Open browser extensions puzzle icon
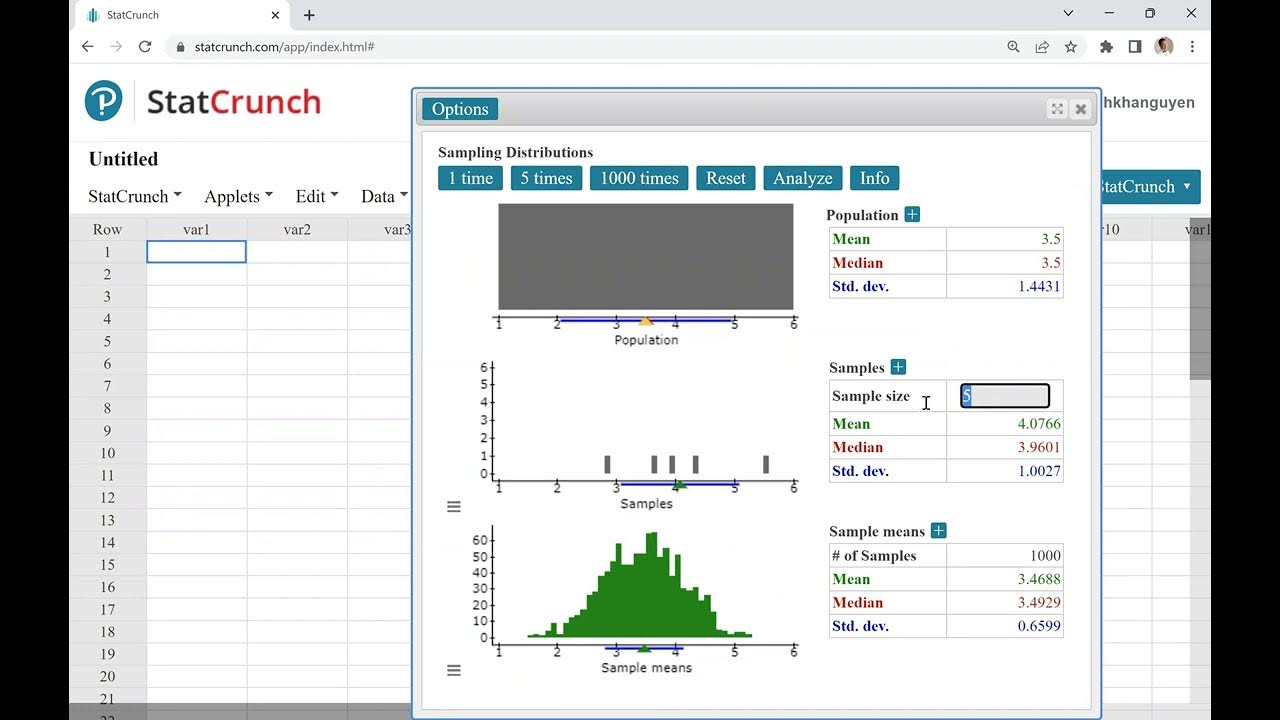The height and width of the screenshot is (720, 1280). click(1106, 46)
